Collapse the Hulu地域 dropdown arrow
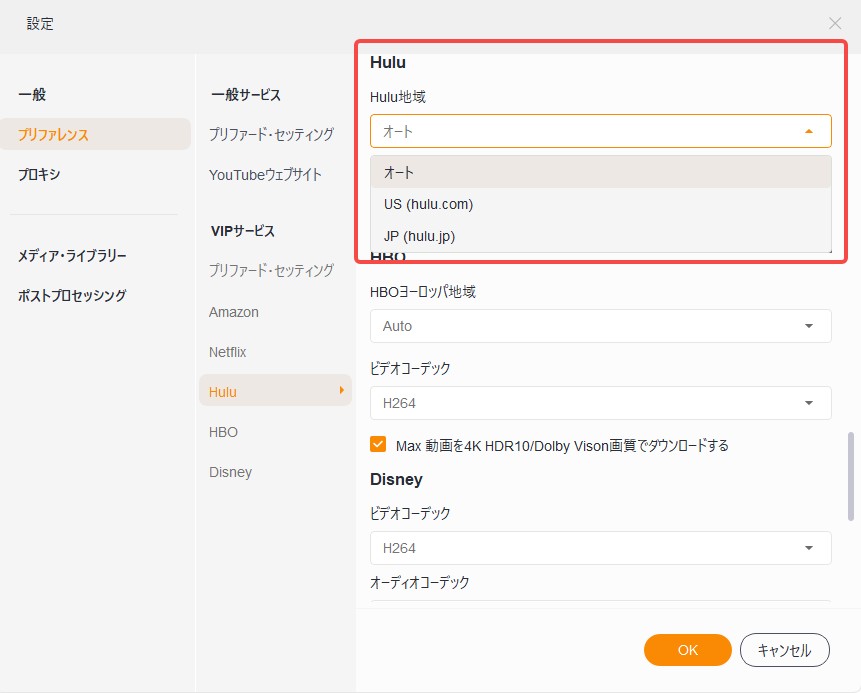Viewport: 861px width, 693px height. (x=808, y=131)
